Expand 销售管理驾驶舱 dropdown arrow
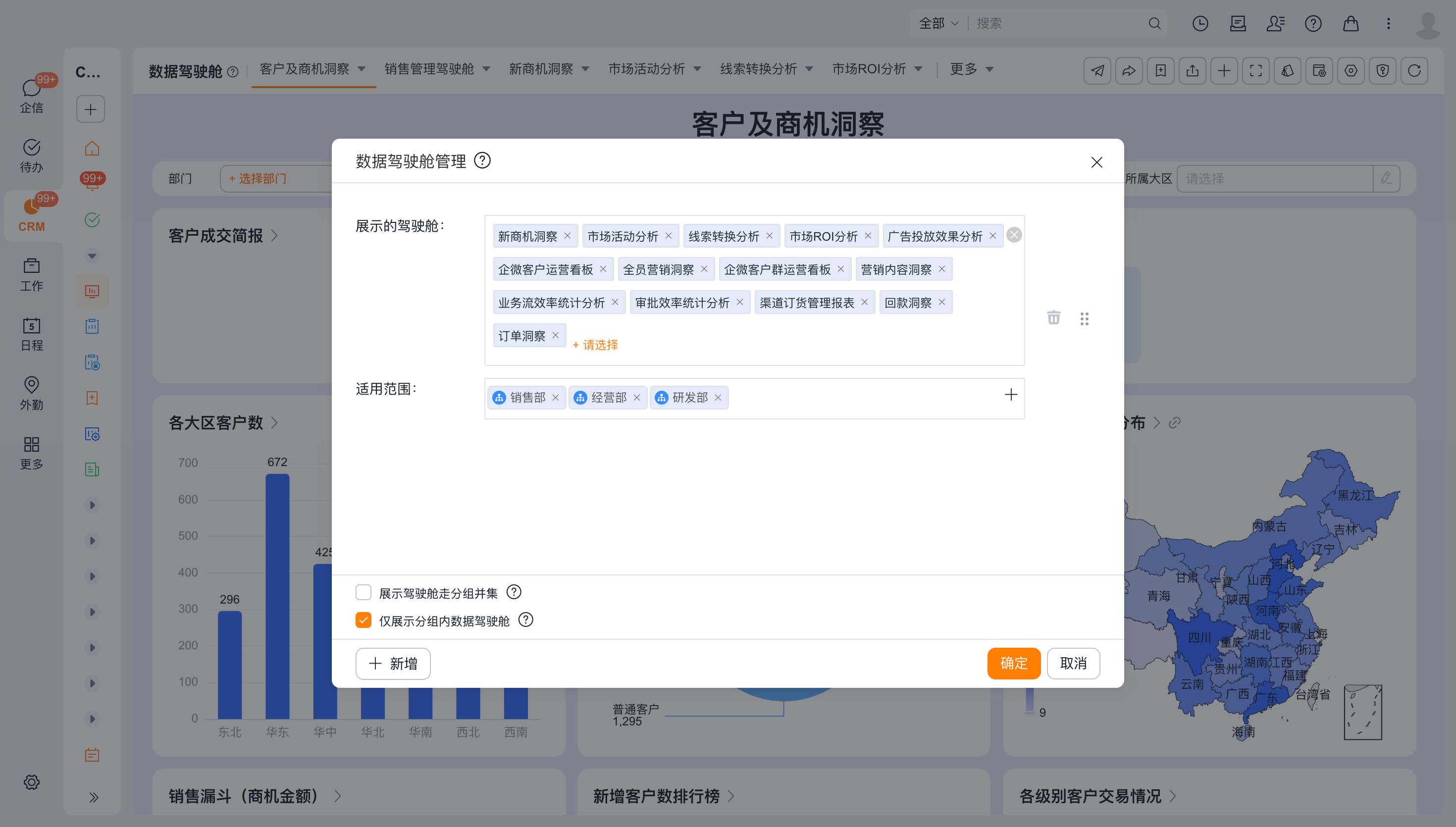The image size is (1456, 827). click(486, 69)
